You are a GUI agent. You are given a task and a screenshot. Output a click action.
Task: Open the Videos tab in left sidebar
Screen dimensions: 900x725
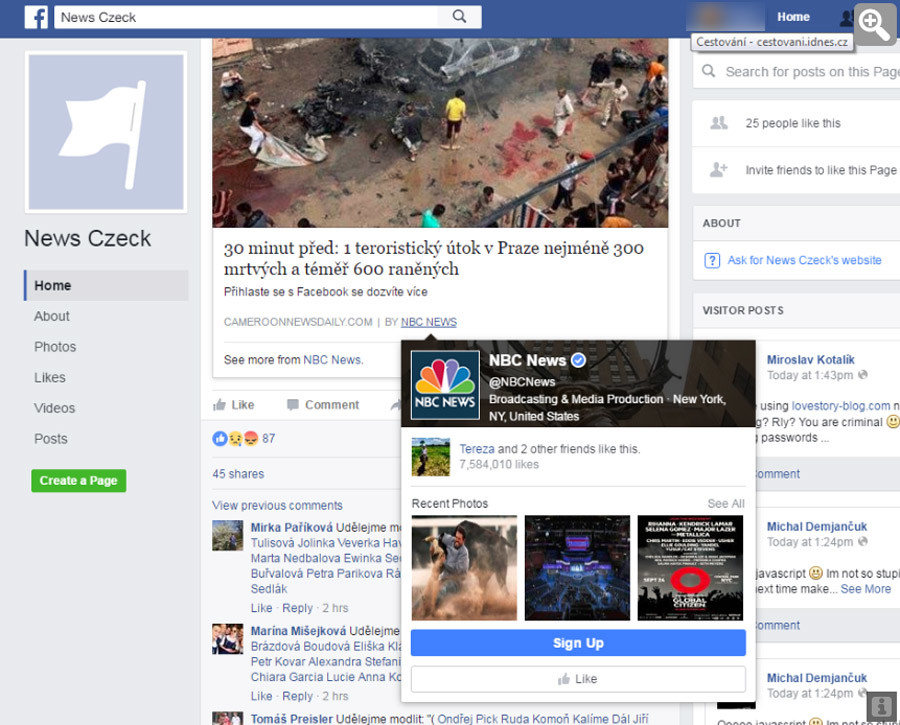55,408
